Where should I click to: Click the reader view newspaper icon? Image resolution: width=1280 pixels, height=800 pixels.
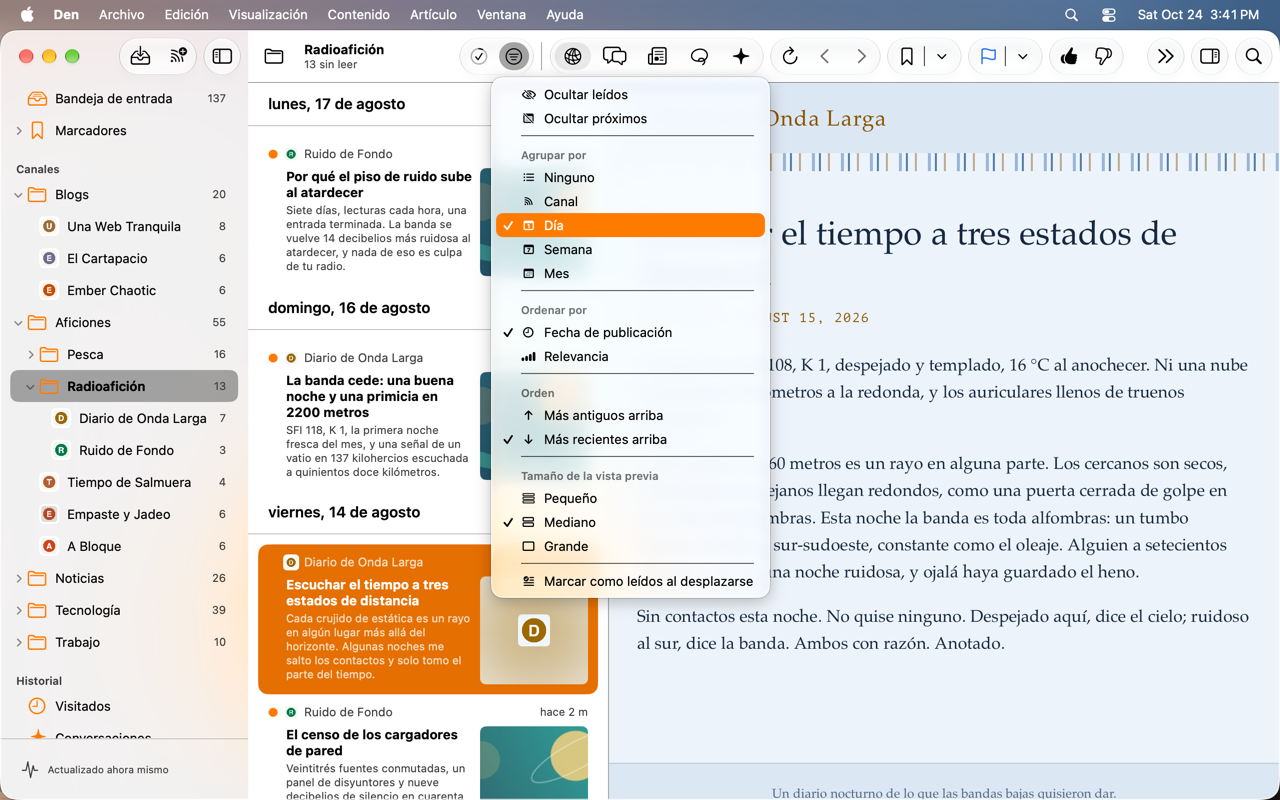657,57
